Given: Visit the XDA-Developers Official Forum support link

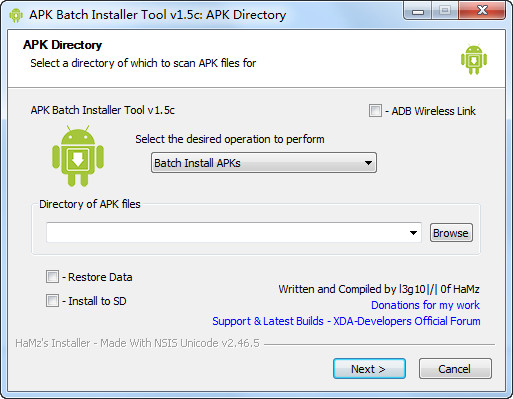Looking at the screenshot, I should [x=346, y=321].
